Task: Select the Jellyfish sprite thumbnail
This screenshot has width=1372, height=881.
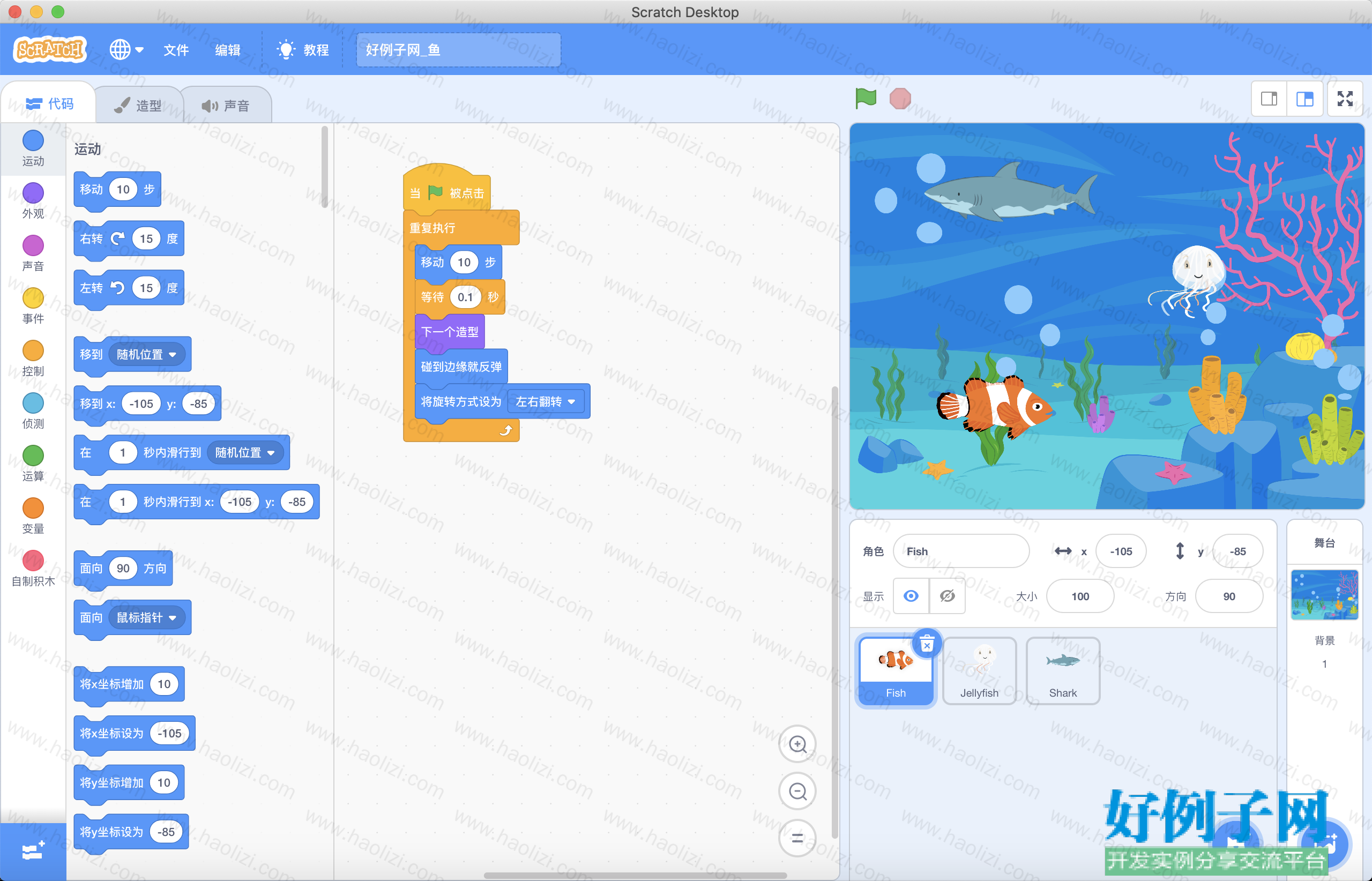Action: click(x=979, y=671)
